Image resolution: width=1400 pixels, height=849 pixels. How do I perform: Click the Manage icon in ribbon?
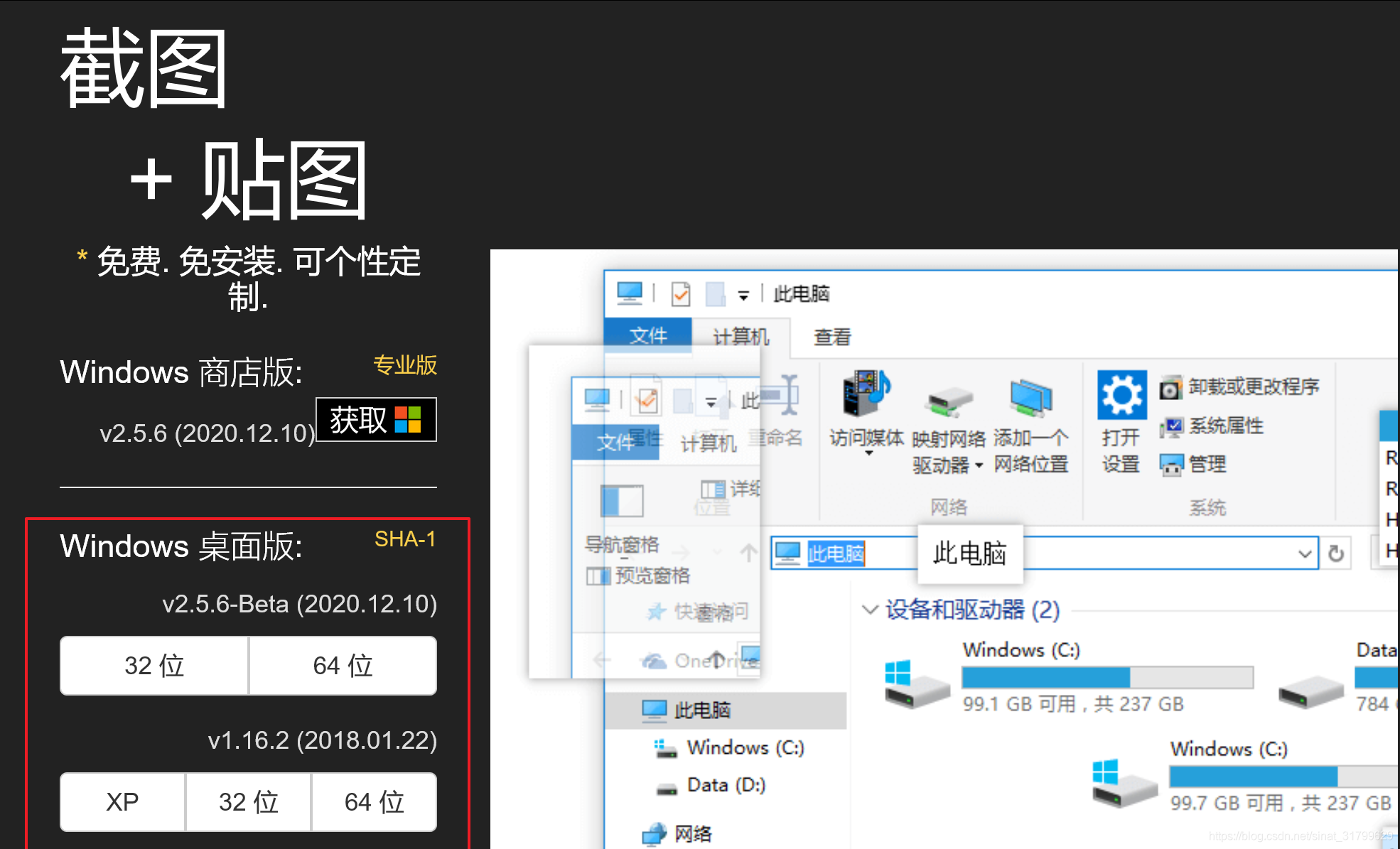tap(1171, 465)
